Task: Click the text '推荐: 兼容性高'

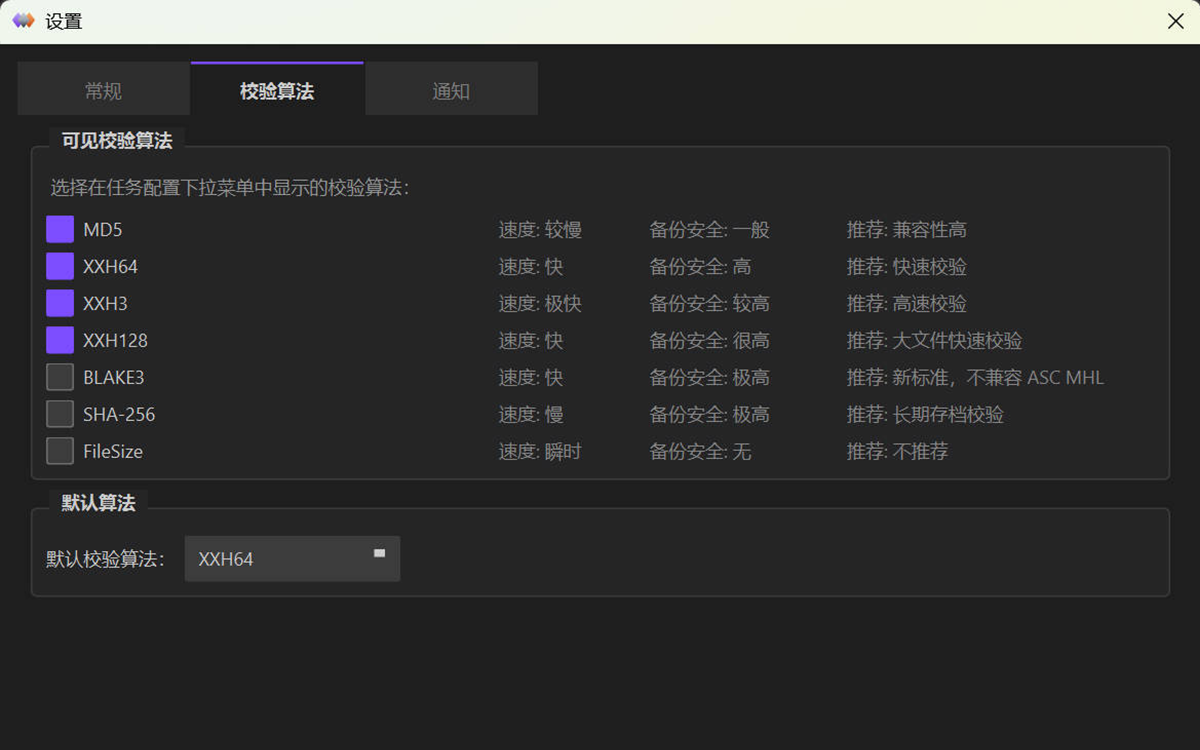Action: click(x=907, y=230)
